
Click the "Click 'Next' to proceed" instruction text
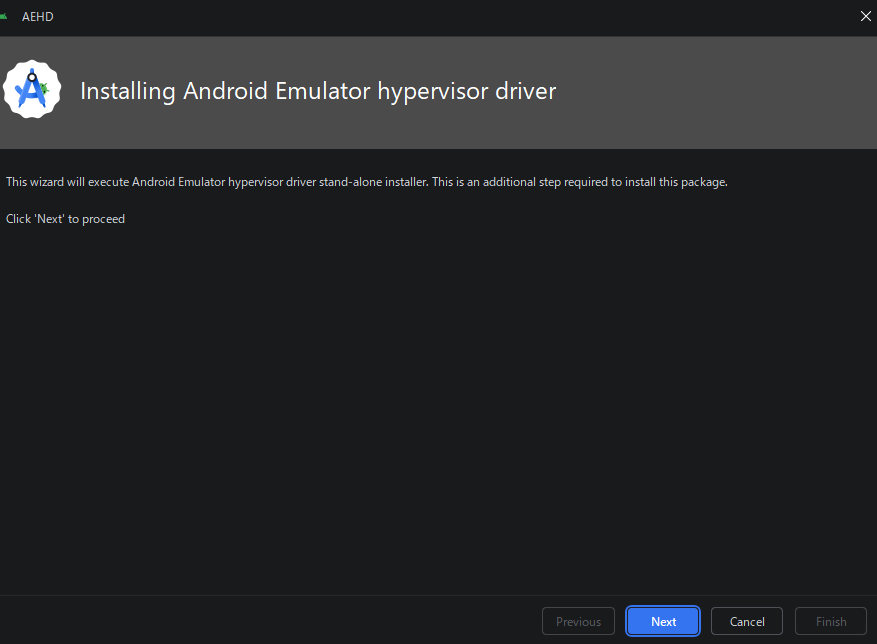[x=65, y=218]
